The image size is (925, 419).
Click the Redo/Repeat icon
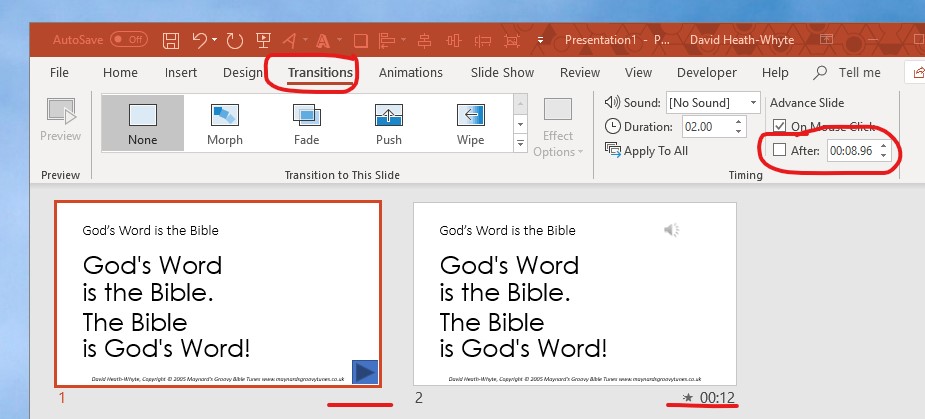pos(235,40)
